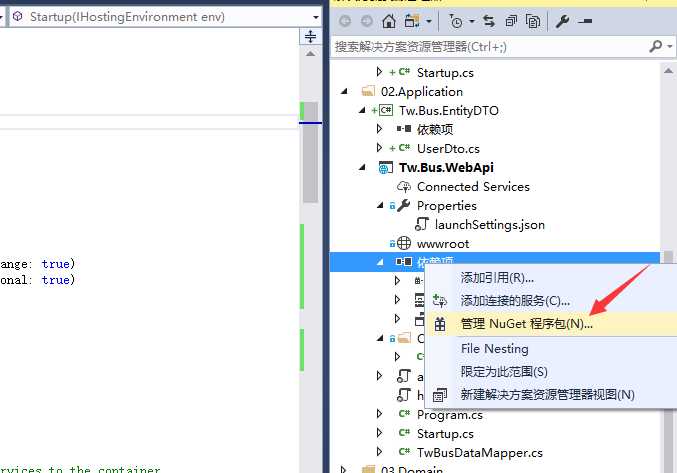The height and width of the screenshot is (473, 677).
Task: Select the TwBusDataMapper.cs file
Action: (480, 453)
